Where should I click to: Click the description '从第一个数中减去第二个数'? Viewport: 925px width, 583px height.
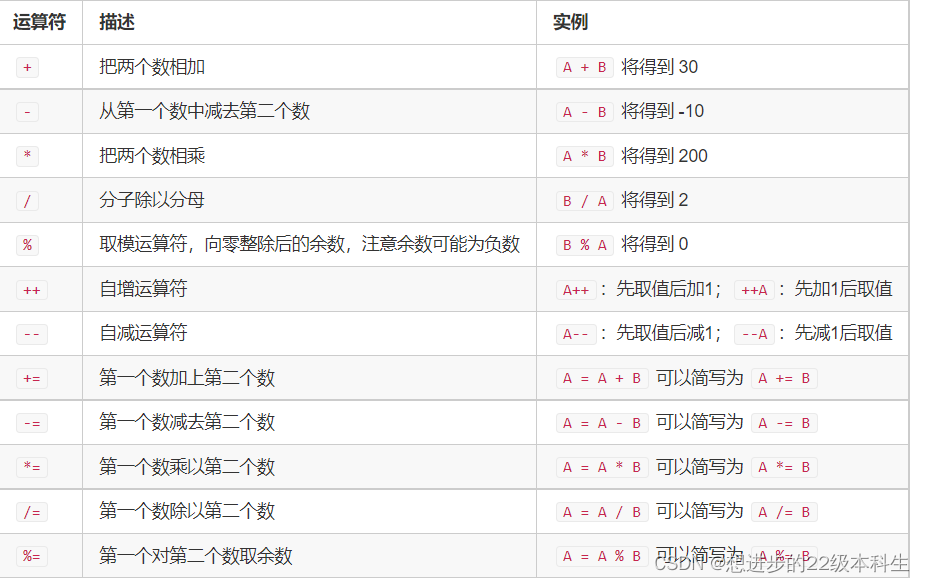pos(205,111)
